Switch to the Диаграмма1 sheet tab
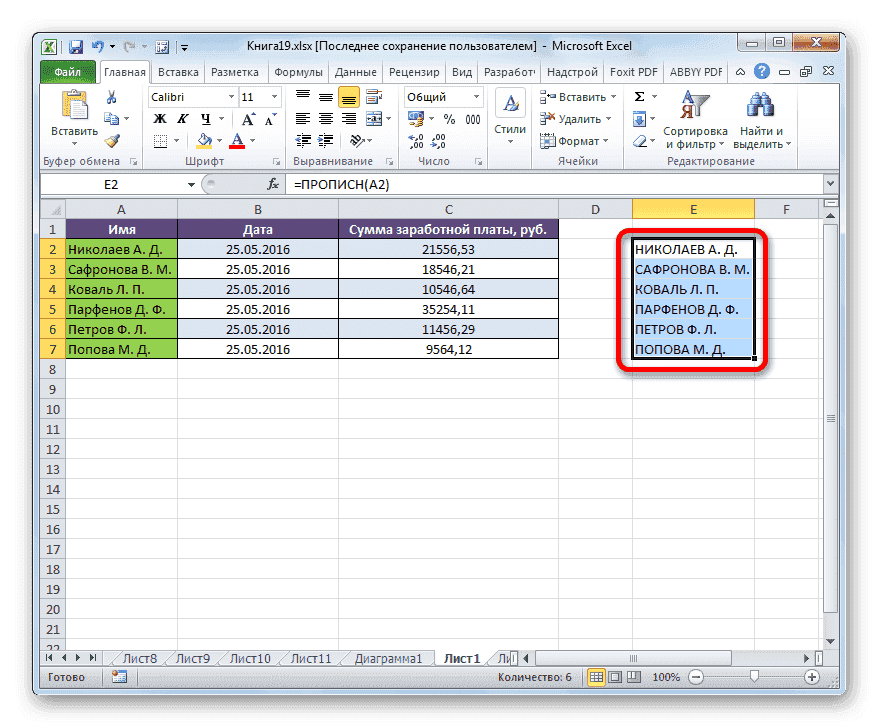This screenshot has width=879, height=728. [x=389, y=658]
